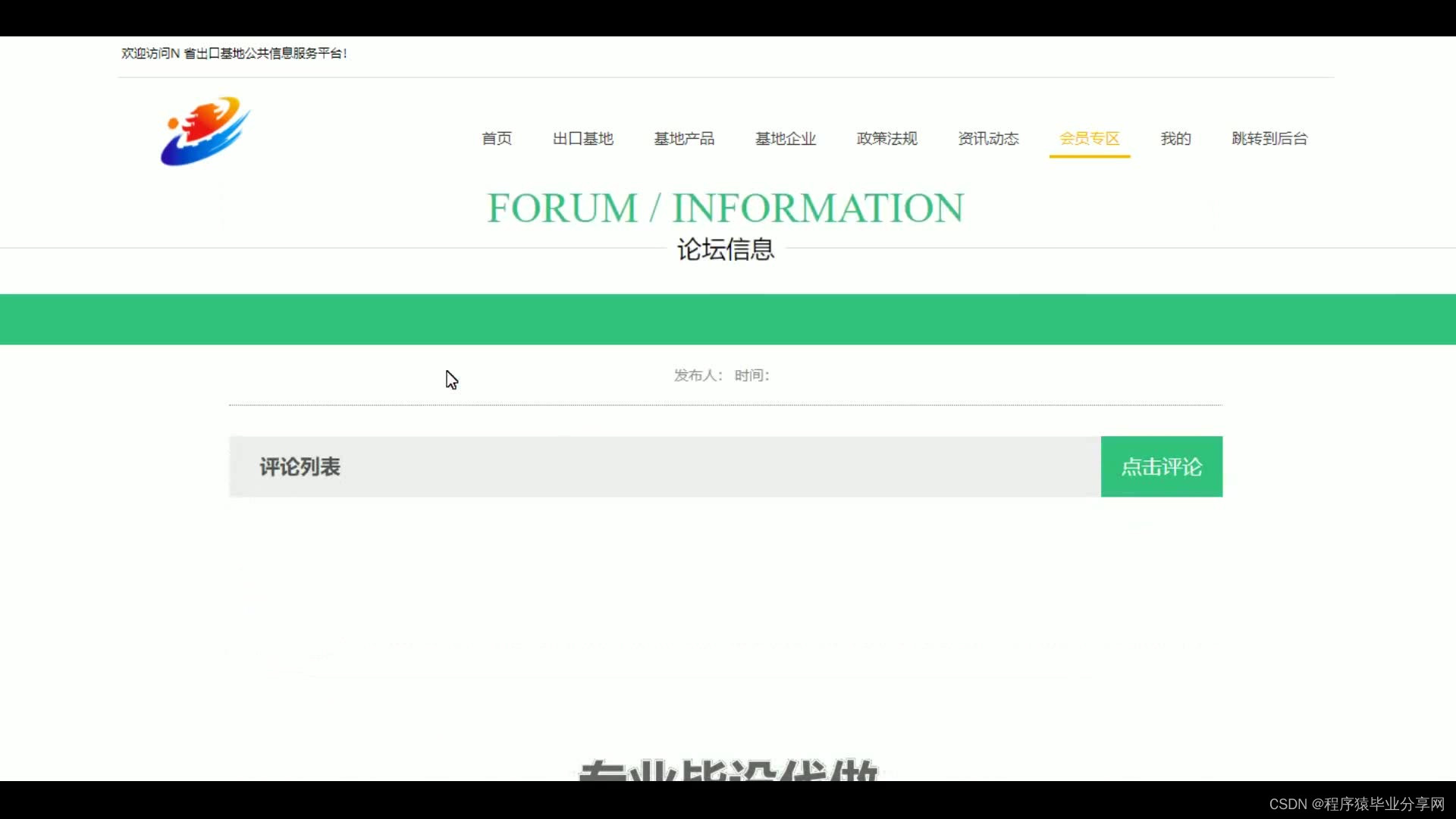Click 跳转到后台 link
The height and width of the screenshot is (819, 1456).
[x=1269, y=139]
